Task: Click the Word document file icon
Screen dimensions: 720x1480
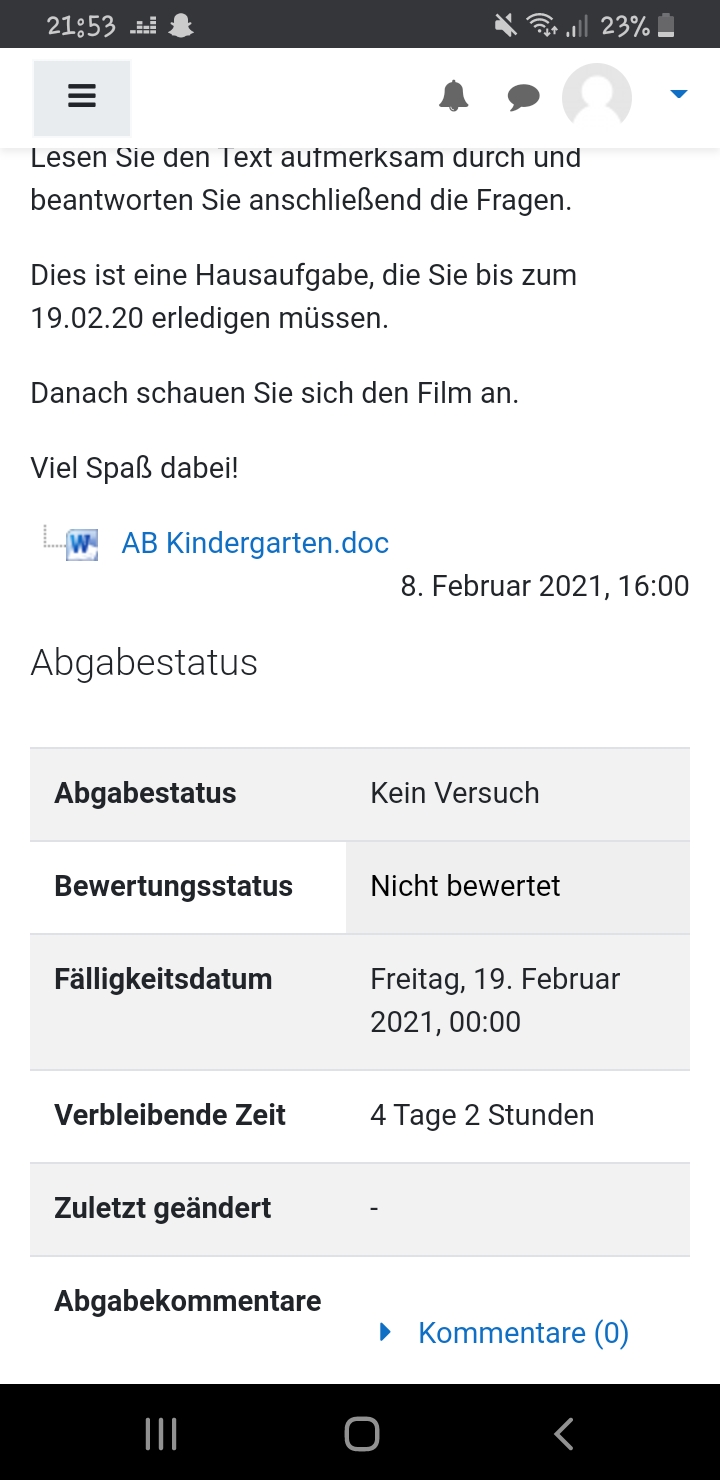Action: click(82, 544)
